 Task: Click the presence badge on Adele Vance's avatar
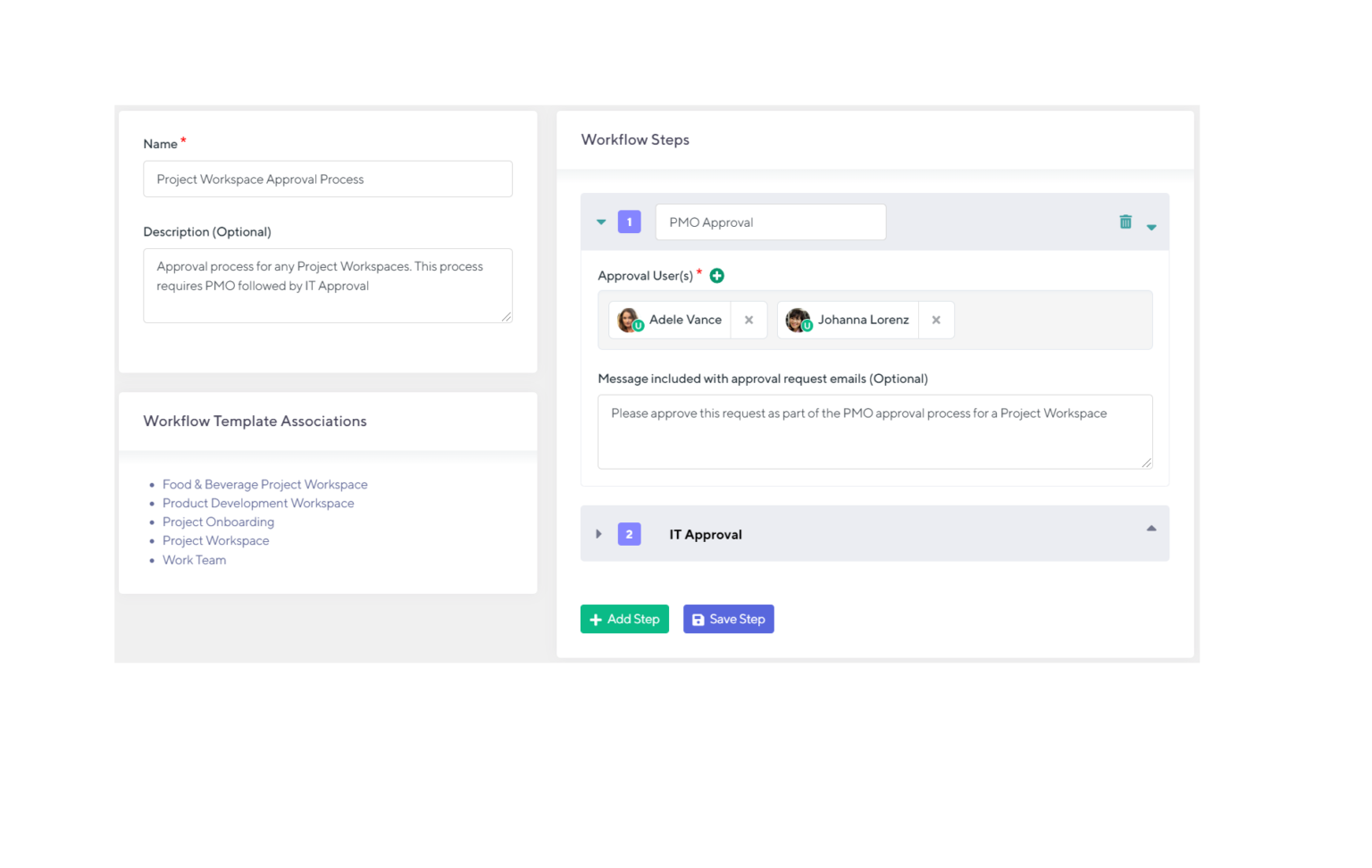click(638, 327)
